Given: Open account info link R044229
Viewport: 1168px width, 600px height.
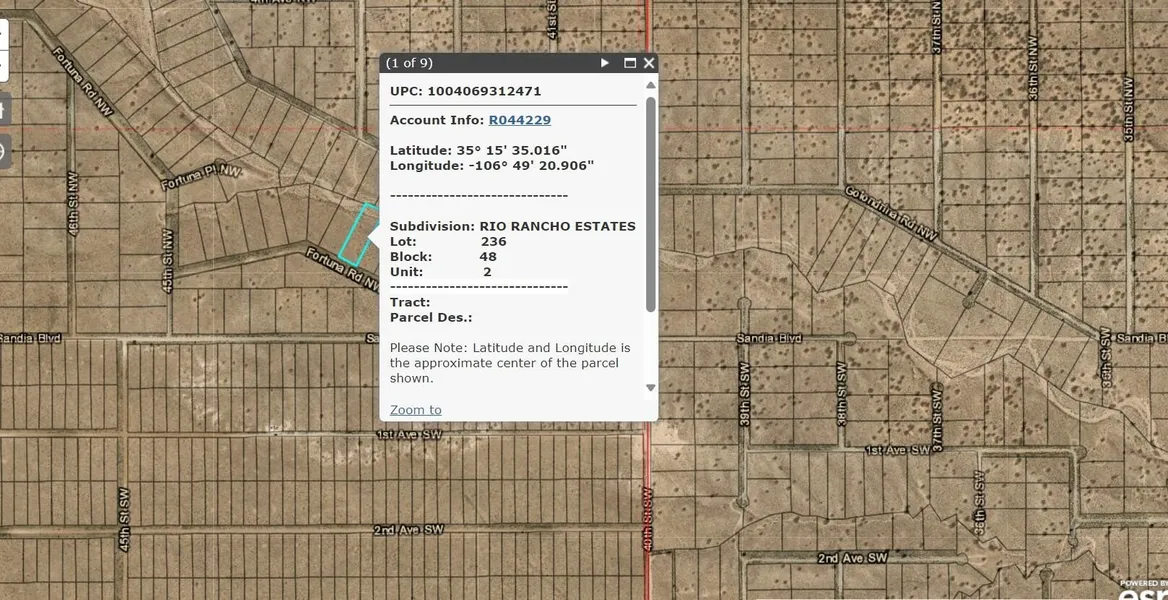Looking at the screenshot, I should (519, 120).
